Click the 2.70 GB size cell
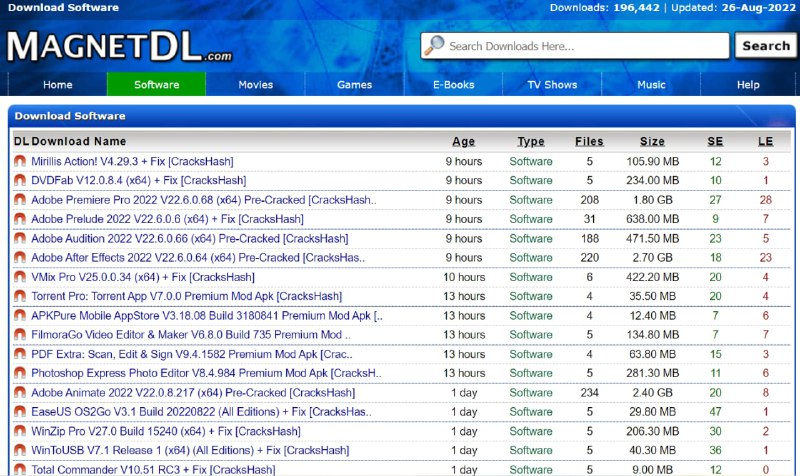 click(x=653, y=258)
